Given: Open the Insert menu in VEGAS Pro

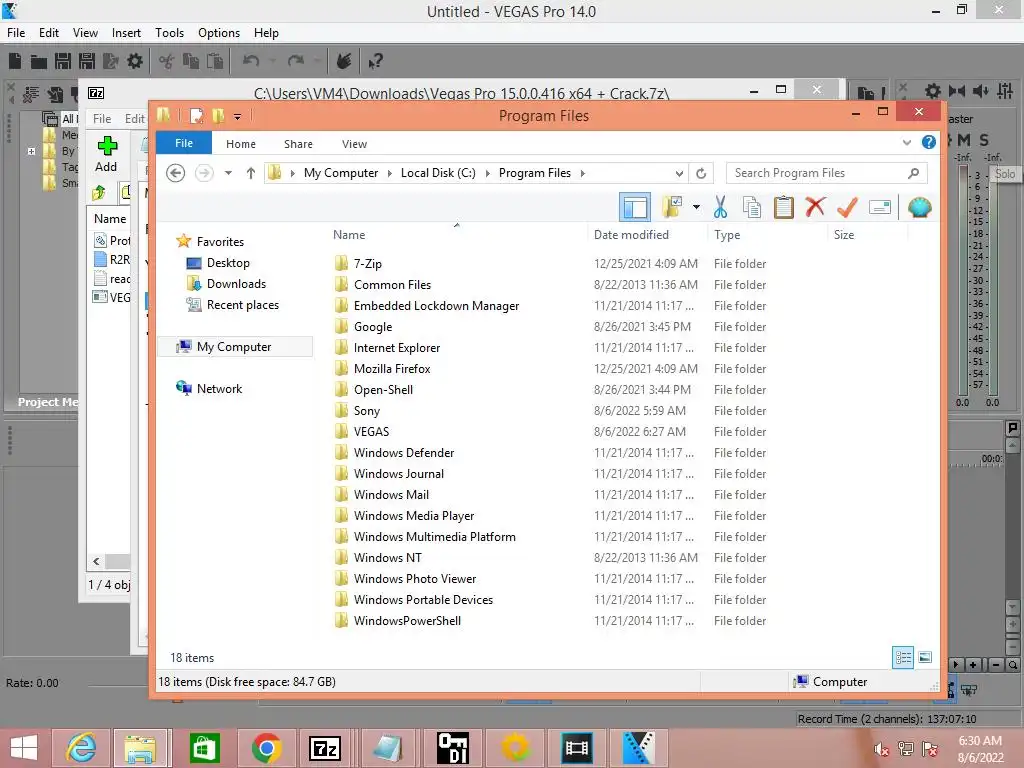Looking at the screenshot, I should click(x=126, y=33).
